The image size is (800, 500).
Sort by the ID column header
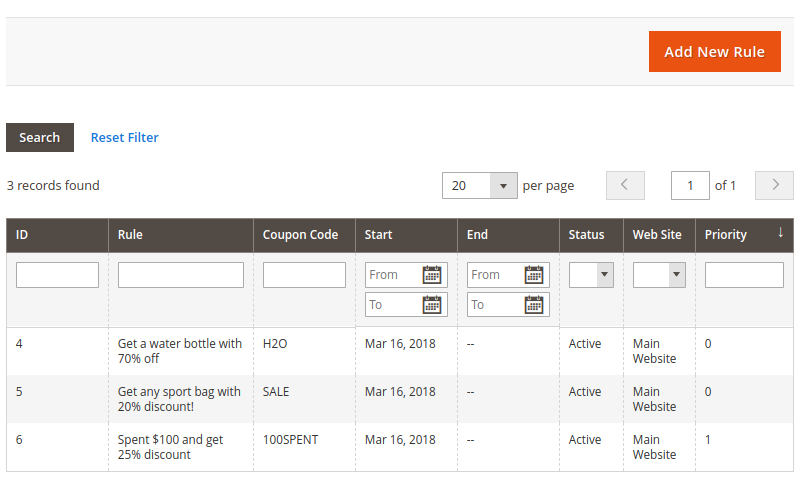coord(22,235)
